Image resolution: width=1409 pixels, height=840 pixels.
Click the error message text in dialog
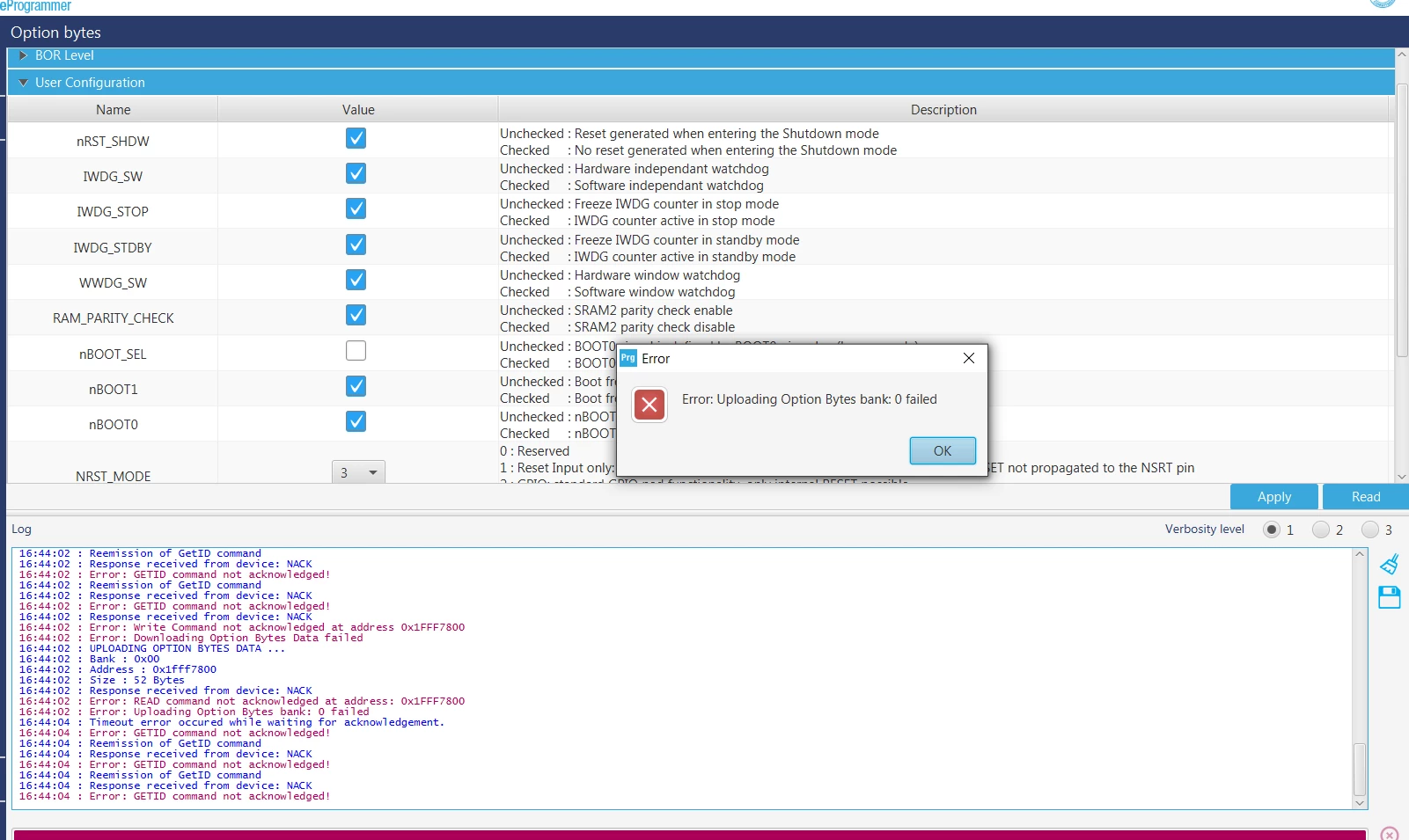click(809, 399)
